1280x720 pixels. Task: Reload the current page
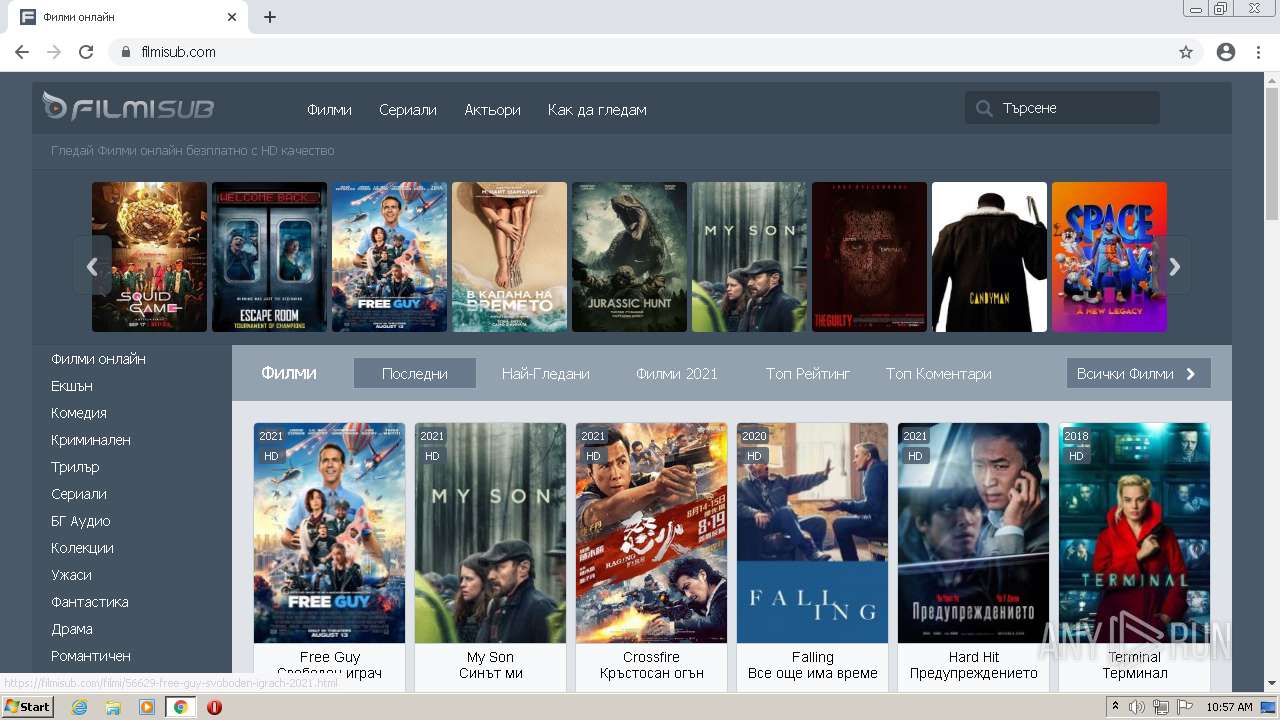tap(86, 52)
